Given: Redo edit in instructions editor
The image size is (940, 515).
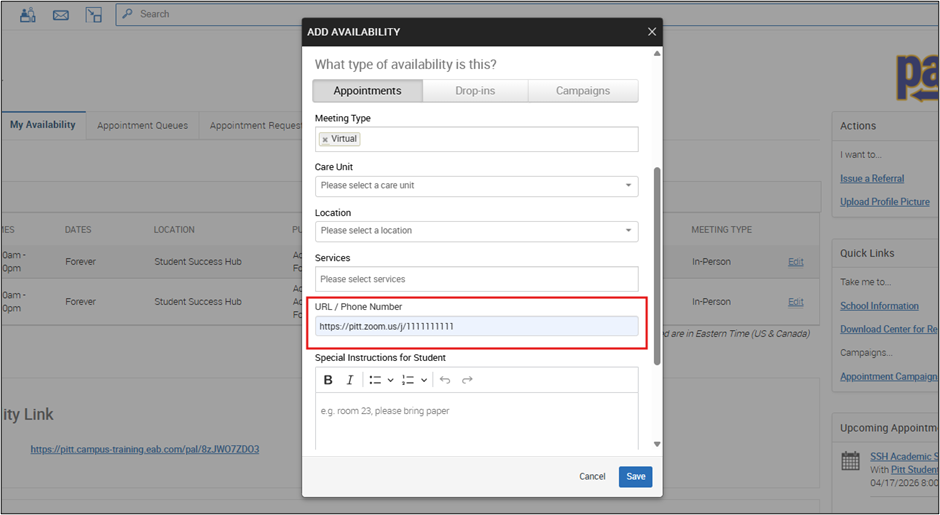Looking at the screenshot, I should [x=467, y=380].
